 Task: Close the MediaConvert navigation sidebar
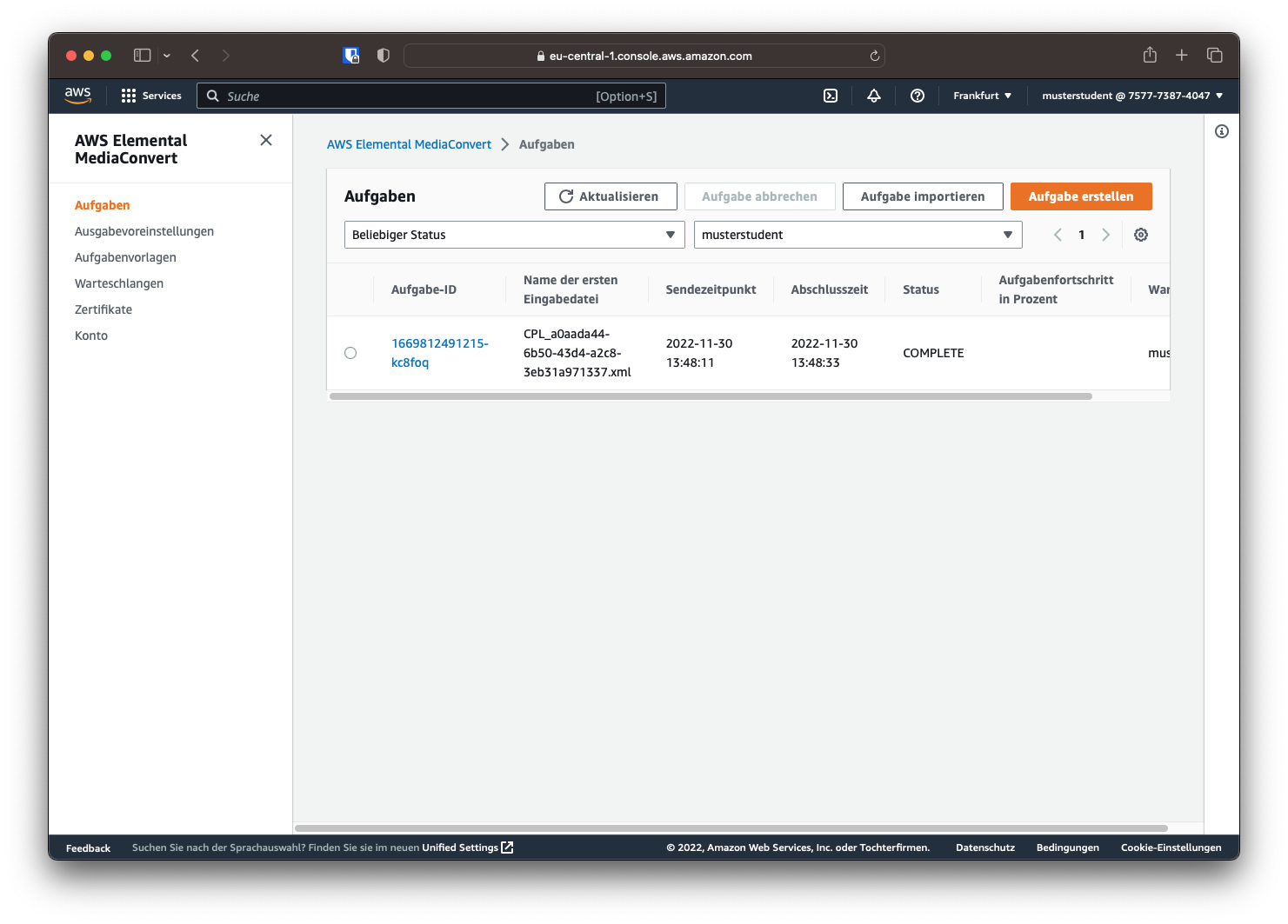tap(266, 140)
